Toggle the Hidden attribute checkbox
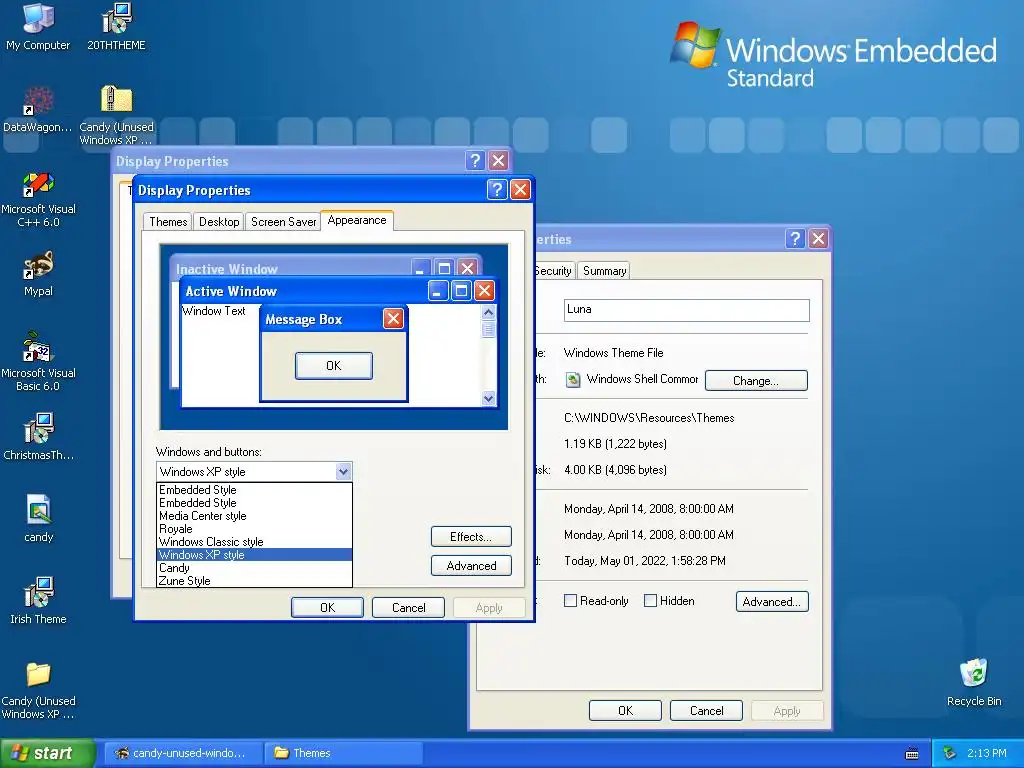1024x768 pixels. (x=650, y=601)
